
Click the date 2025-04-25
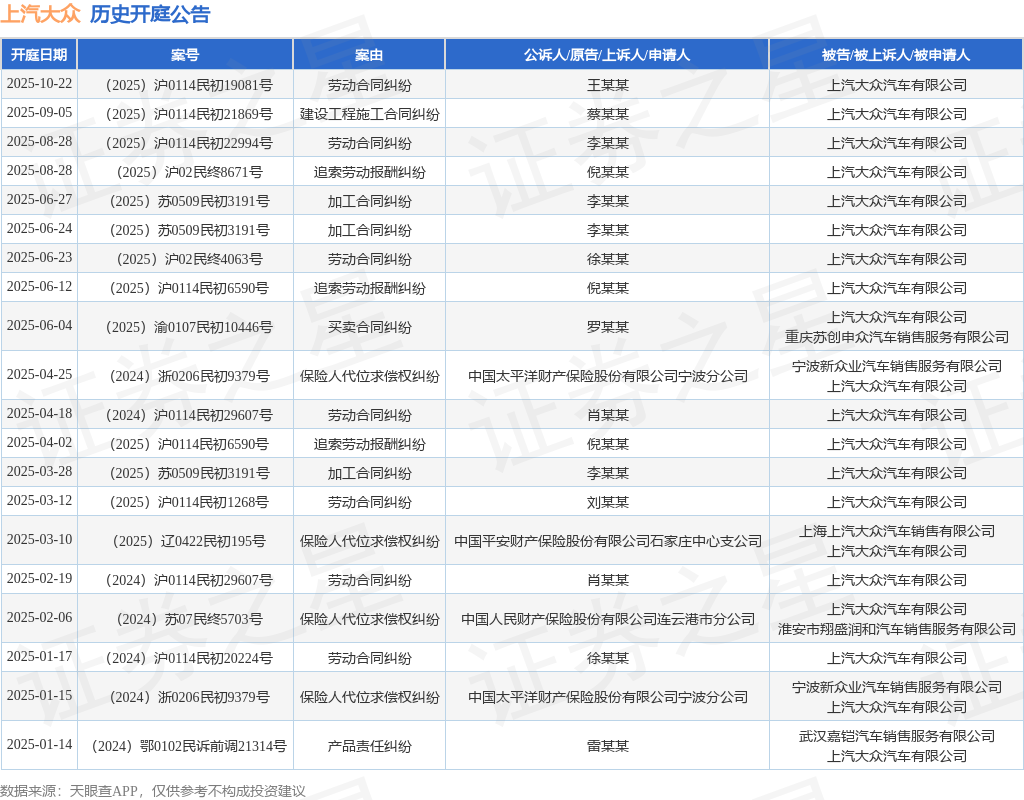coord(39,374)
